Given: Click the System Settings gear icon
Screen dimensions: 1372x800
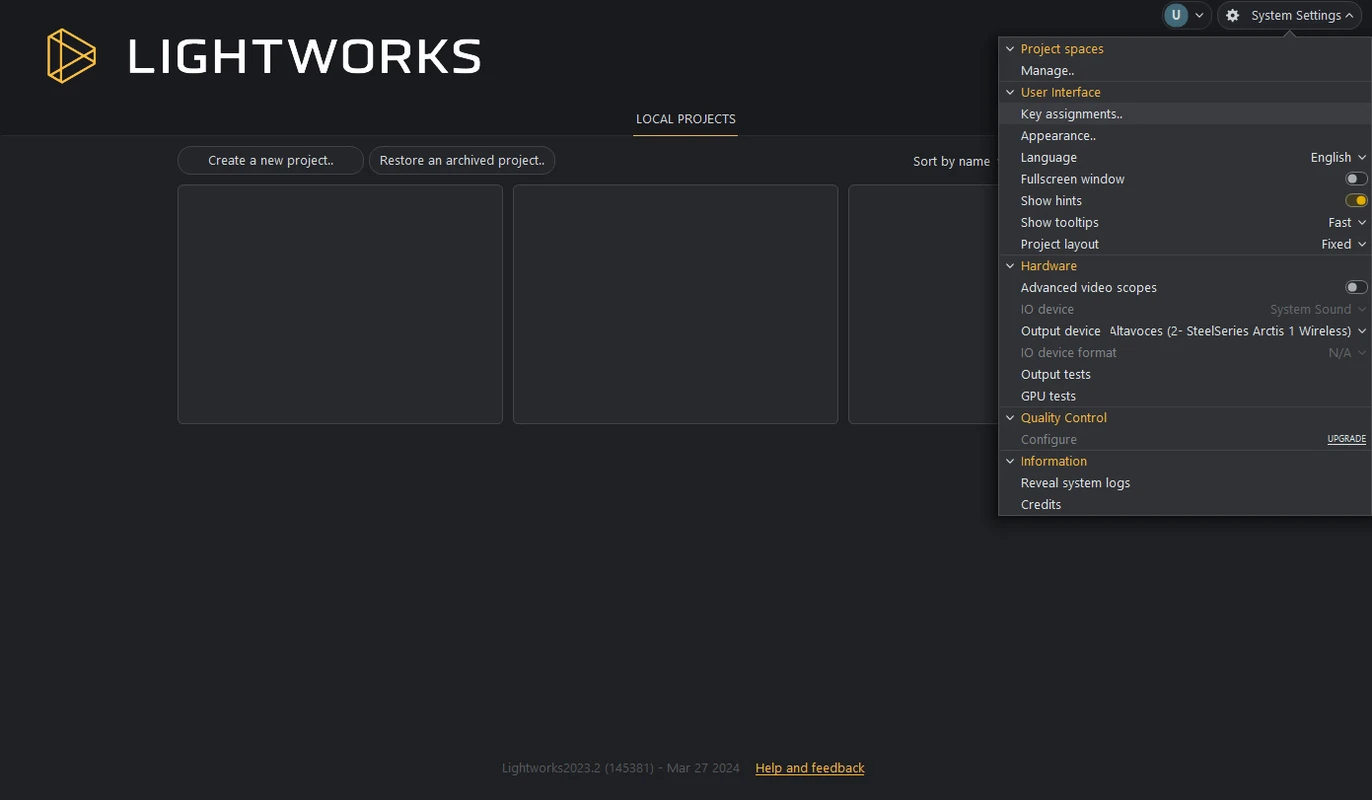Looking at the screenshot, I should click(x=1233, y=16).
